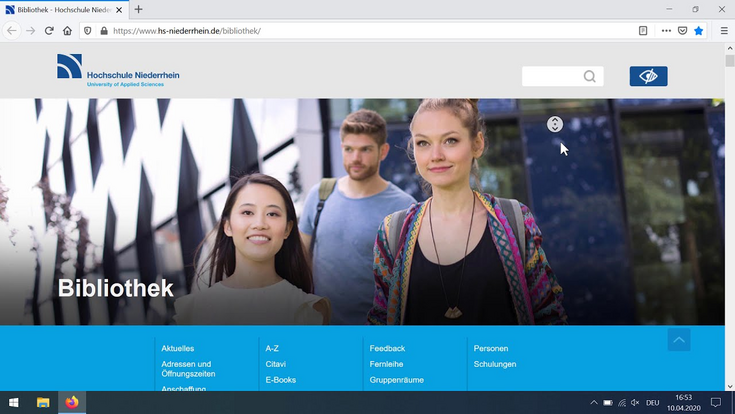Save page to Pocket icon
The height and width of the screenshot is (414, 735).
pos(682,31)
